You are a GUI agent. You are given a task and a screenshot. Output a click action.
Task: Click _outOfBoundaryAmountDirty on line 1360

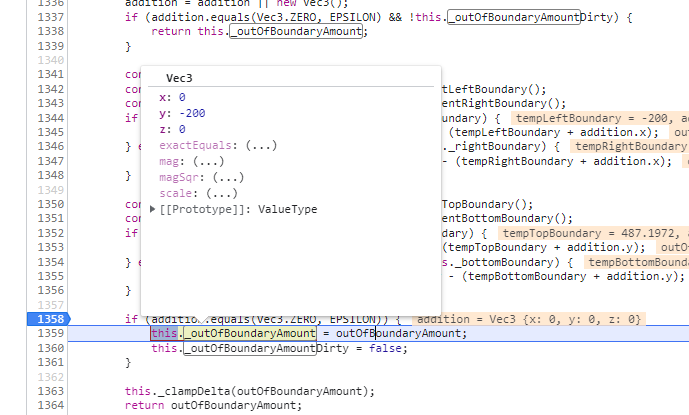coord(266,348)
